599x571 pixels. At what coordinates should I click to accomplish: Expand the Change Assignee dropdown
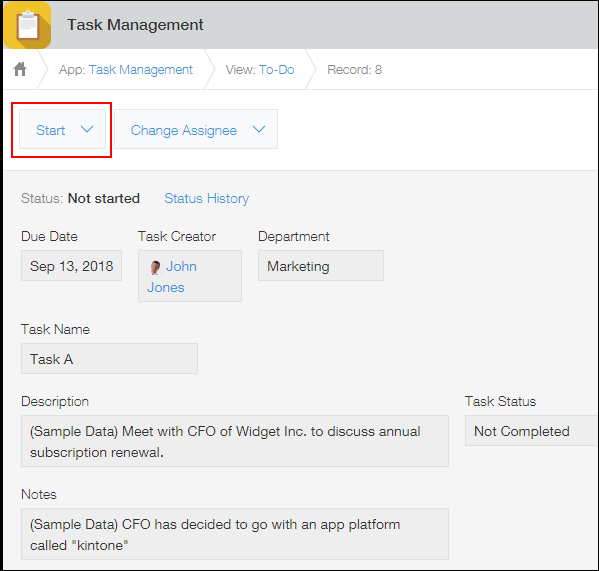pos(196,129)
